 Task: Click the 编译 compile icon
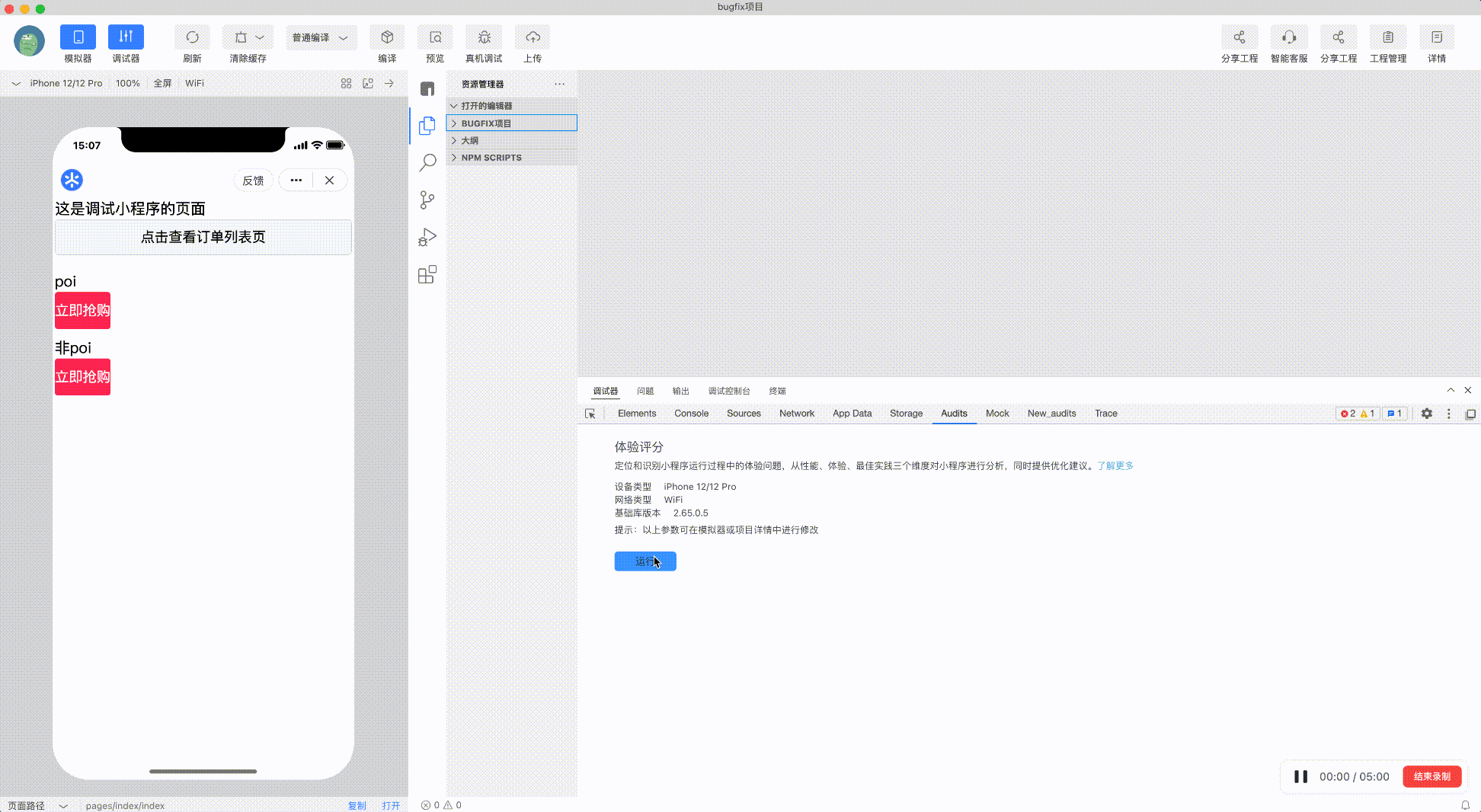click(387, 37)
